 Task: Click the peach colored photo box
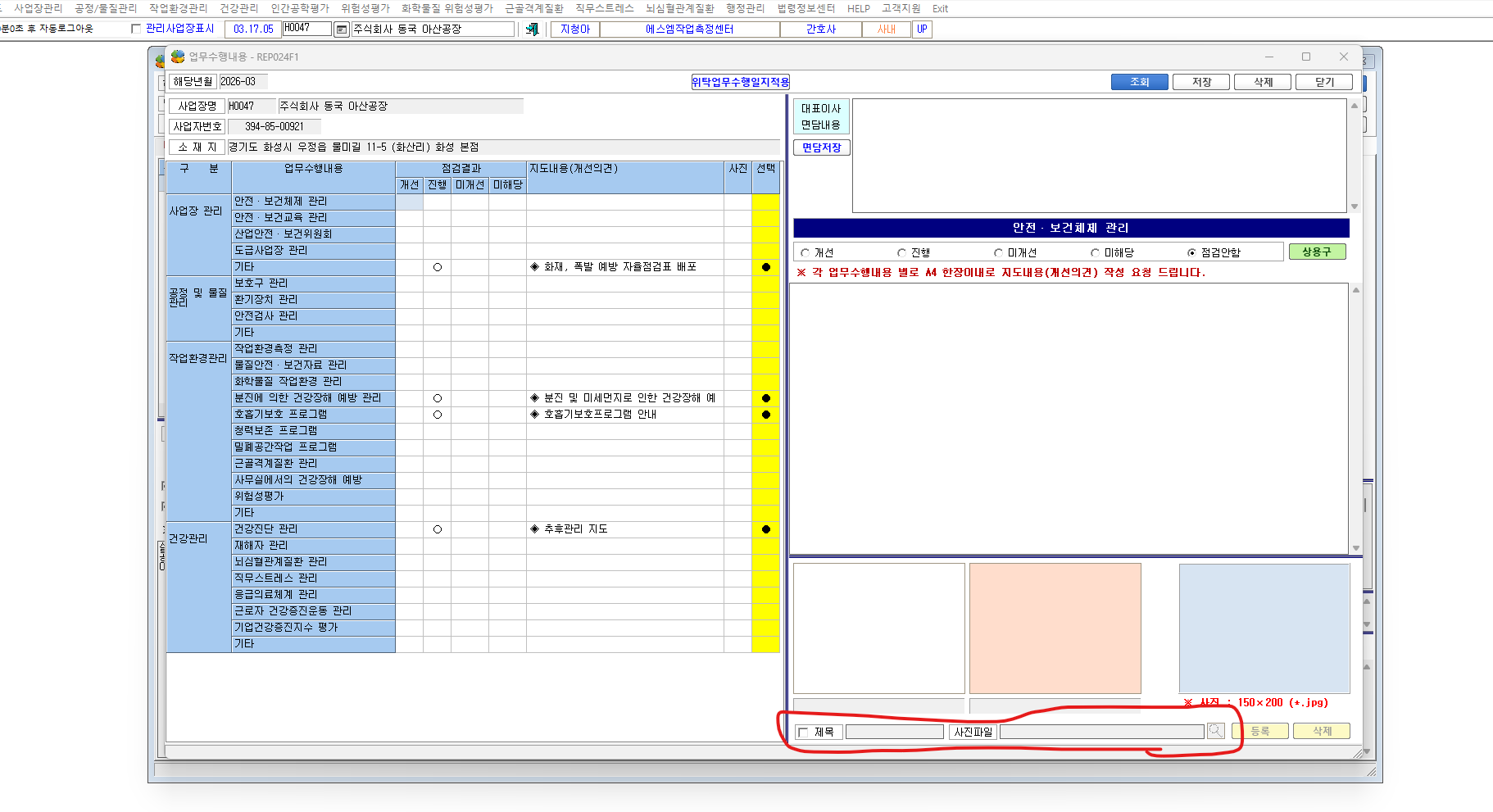tap(1055, 628)
